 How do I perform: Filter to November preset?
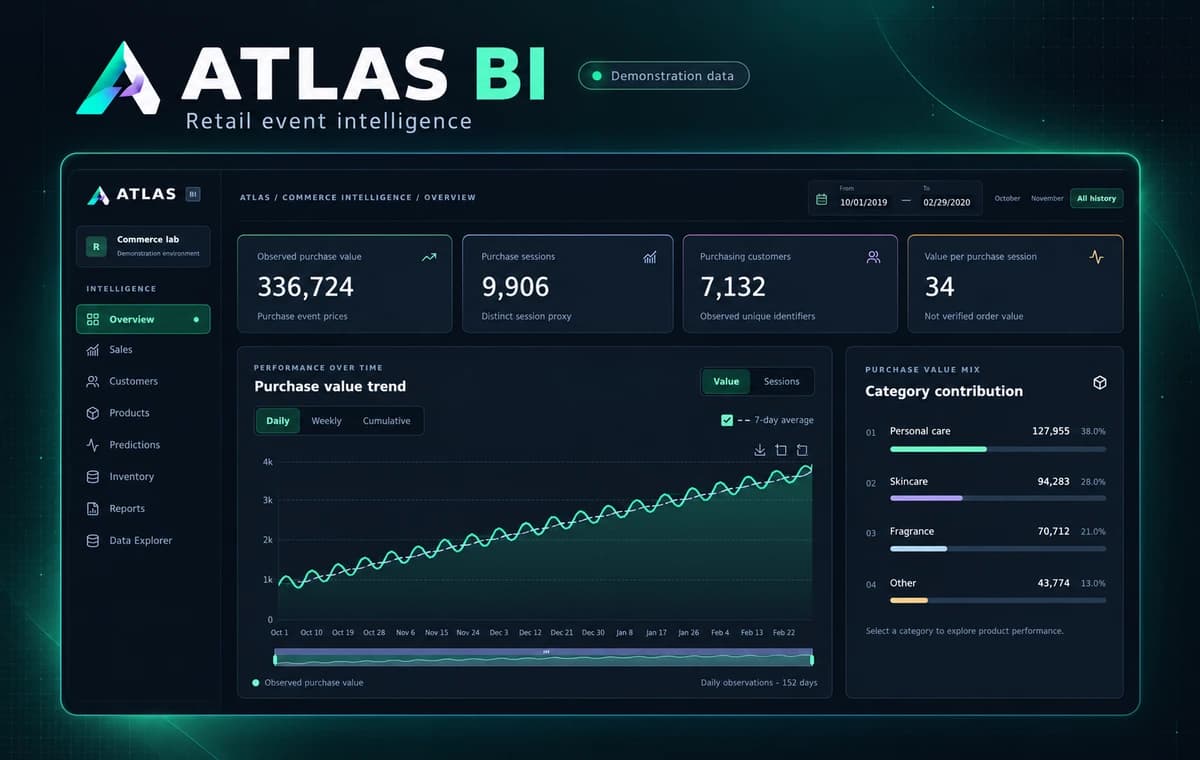(x=1047, y=198)
